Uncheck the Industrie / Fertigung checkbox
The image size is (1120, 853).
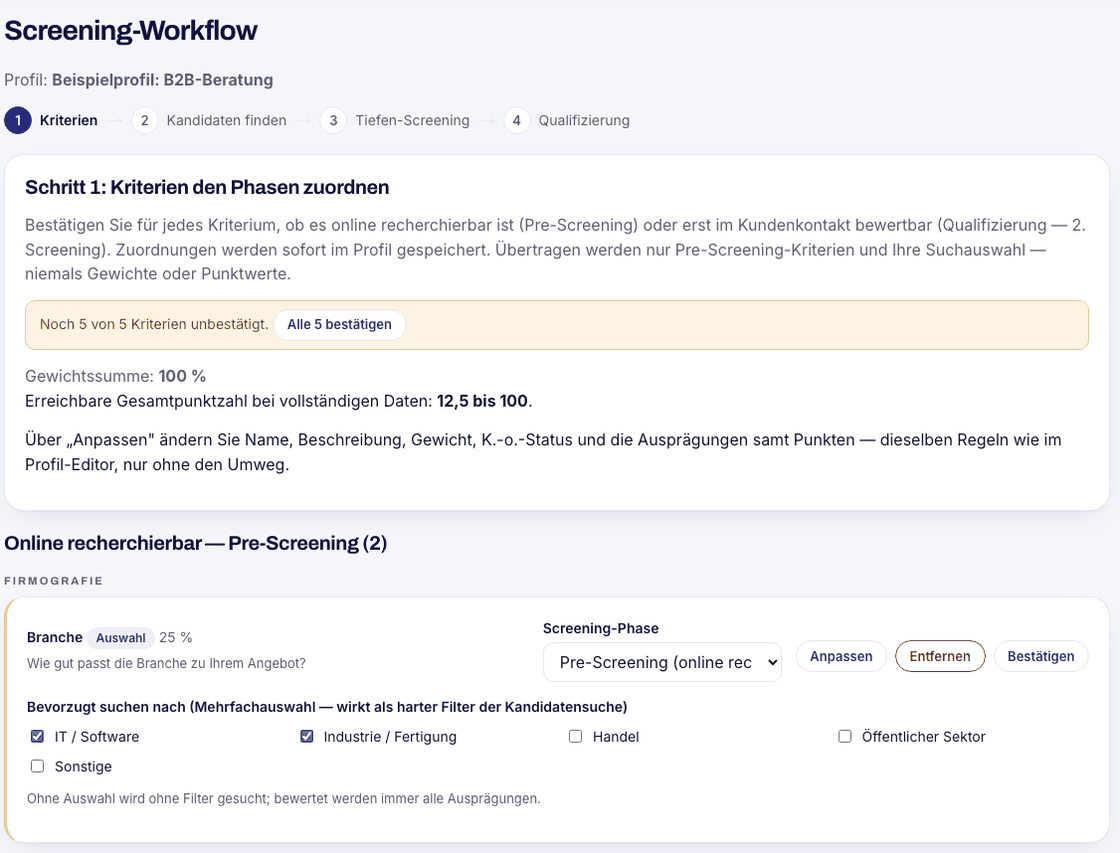tap(306, 736)
